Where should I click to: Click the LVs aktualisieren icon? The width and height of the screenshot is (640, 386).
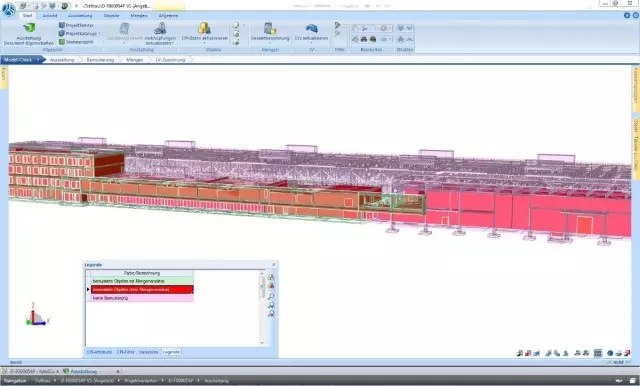click(311, 28)
